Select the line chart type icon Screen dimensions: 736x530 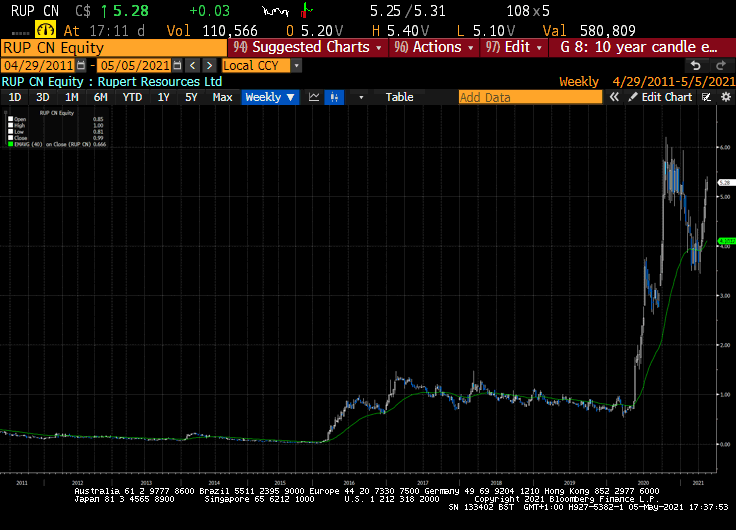314,97
